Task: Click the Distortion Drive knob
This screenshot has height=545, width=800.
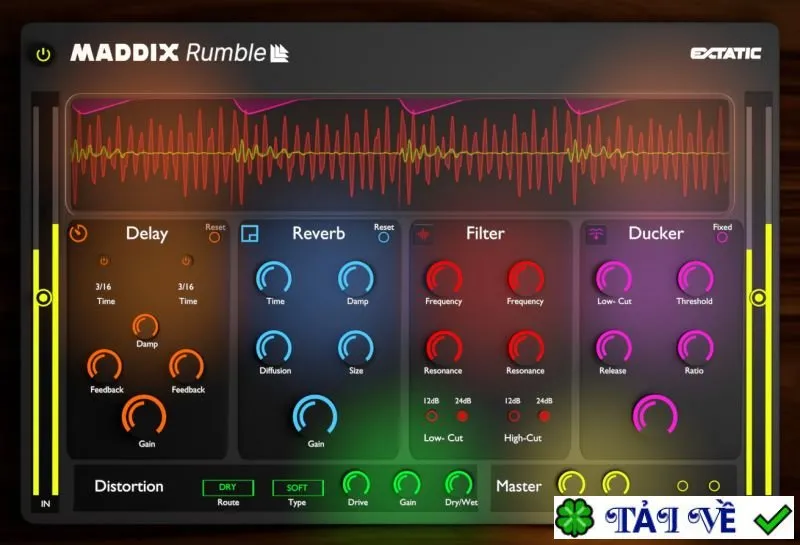Action: [356, 484]
